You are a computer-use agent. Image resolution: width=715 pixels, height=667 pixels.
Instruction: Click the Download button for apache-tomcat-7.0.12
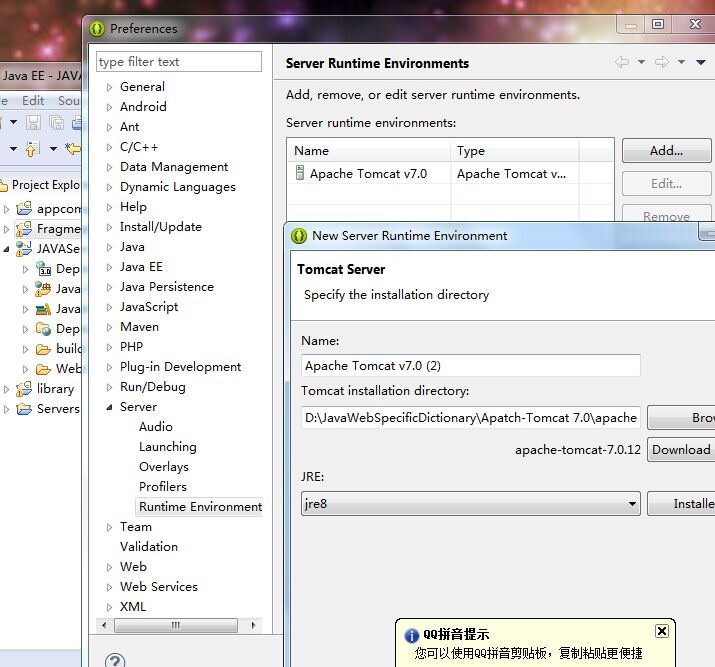coord(681,450)
